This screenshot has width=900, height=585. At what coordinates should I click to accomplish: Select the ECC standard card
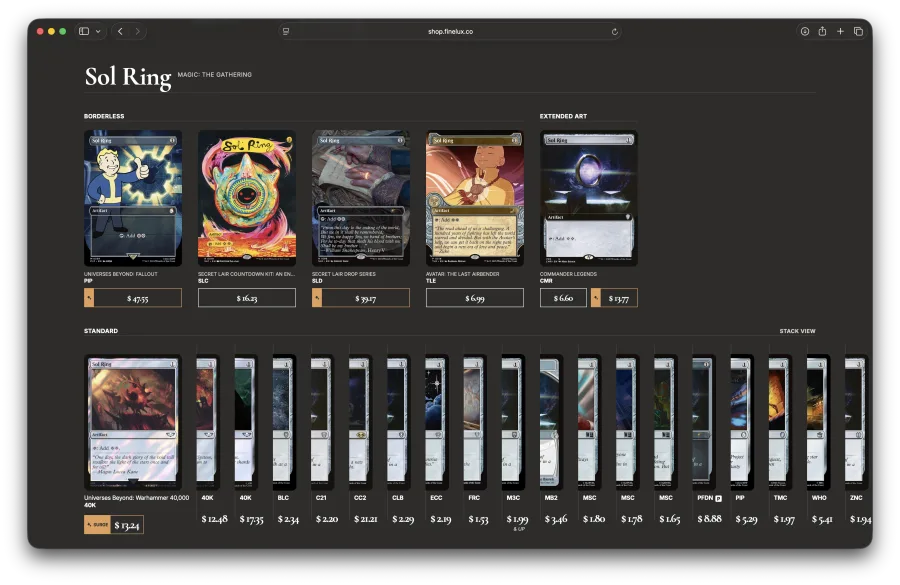(437, 421)
